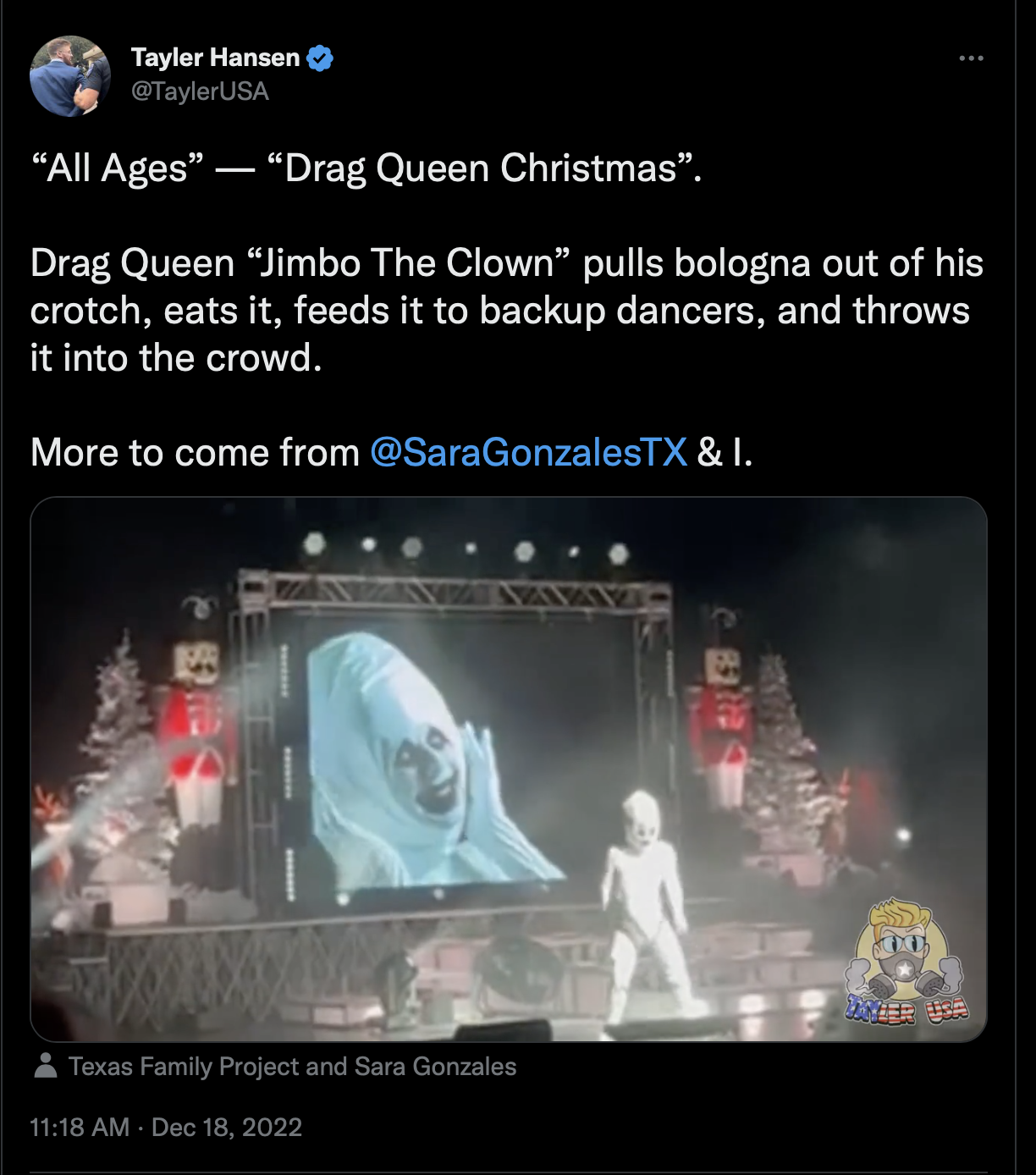Play the embedded drag show video

(x=509, y=769)
